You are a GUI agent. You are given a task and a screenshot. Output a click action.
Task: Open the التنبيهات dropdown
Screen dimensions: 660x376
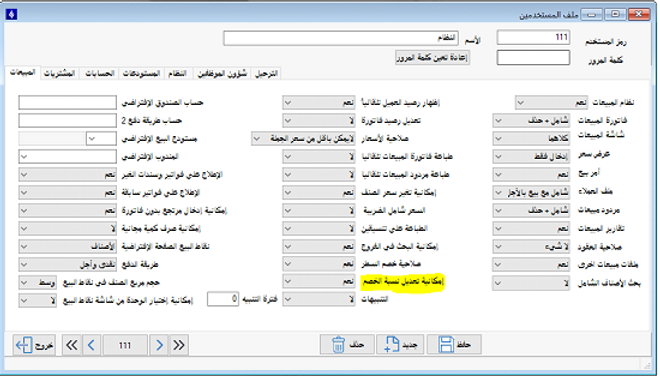tap(319, 299)
